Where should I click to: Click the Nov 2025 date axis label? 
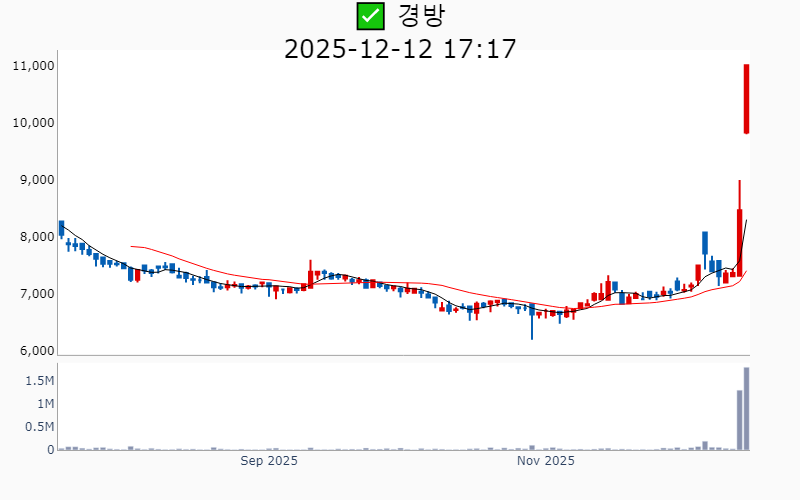(546, 461)
